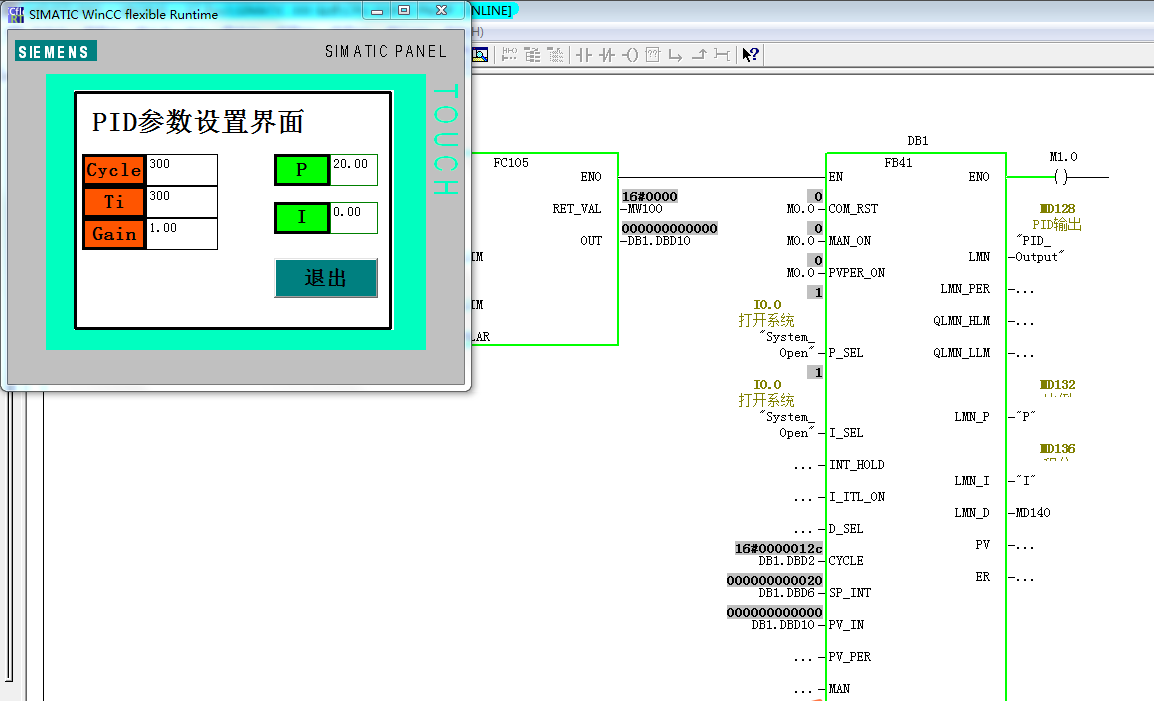Click the 退出 exit button
Screen dimensions: 1154x701
326,278
